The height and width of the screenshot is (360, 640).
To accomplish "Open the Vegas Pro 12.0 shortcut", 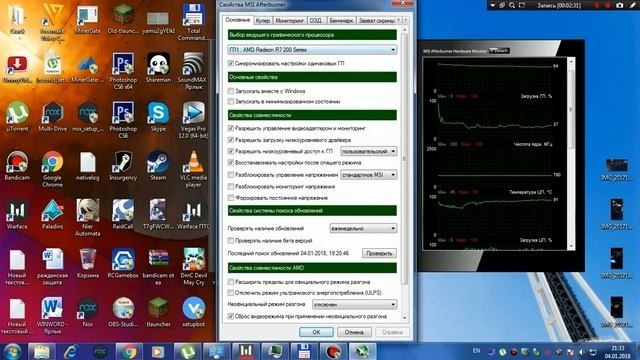I will point(193,120).
